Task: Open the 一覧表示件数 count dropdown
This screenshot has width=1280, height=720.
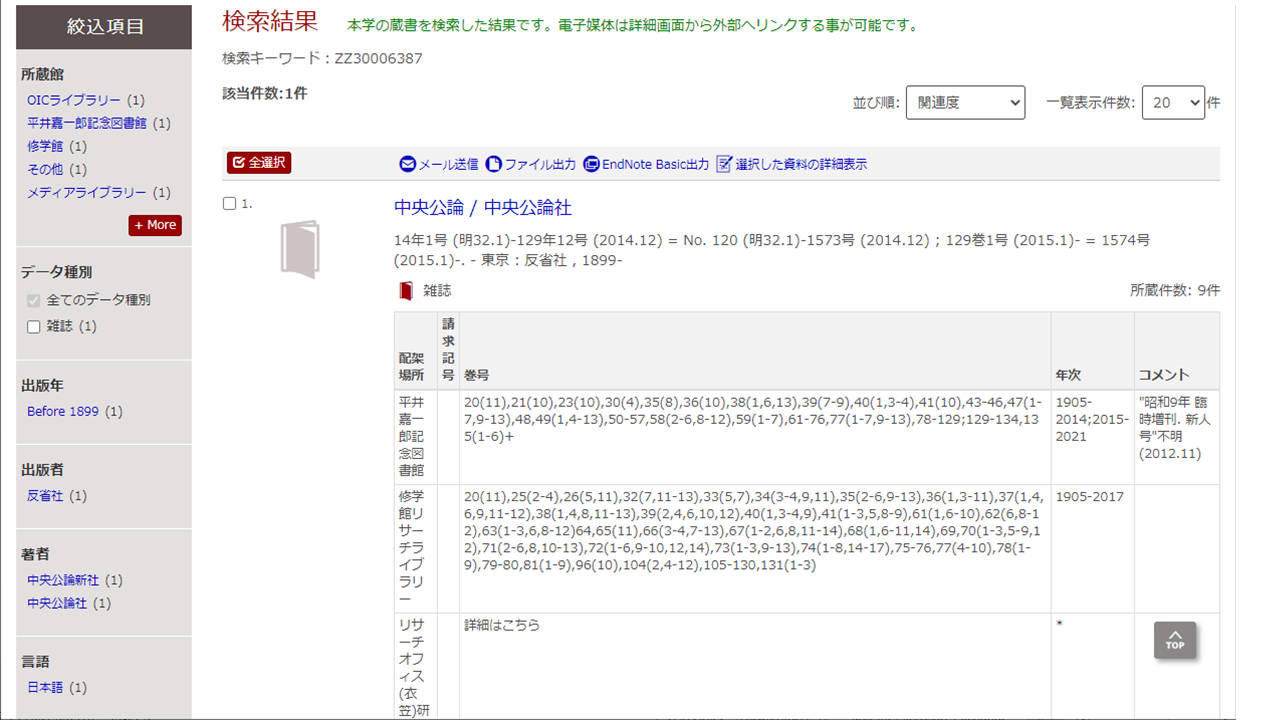Action: tap(1173, 102)
